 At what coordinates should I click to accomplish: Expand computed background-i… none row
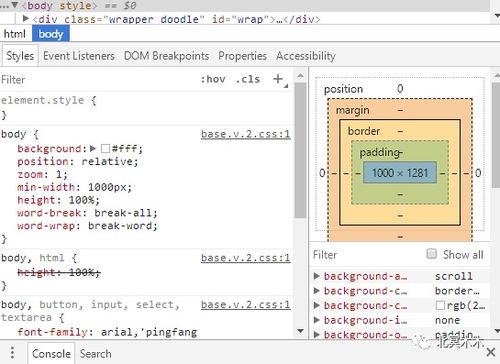[317, 320]
